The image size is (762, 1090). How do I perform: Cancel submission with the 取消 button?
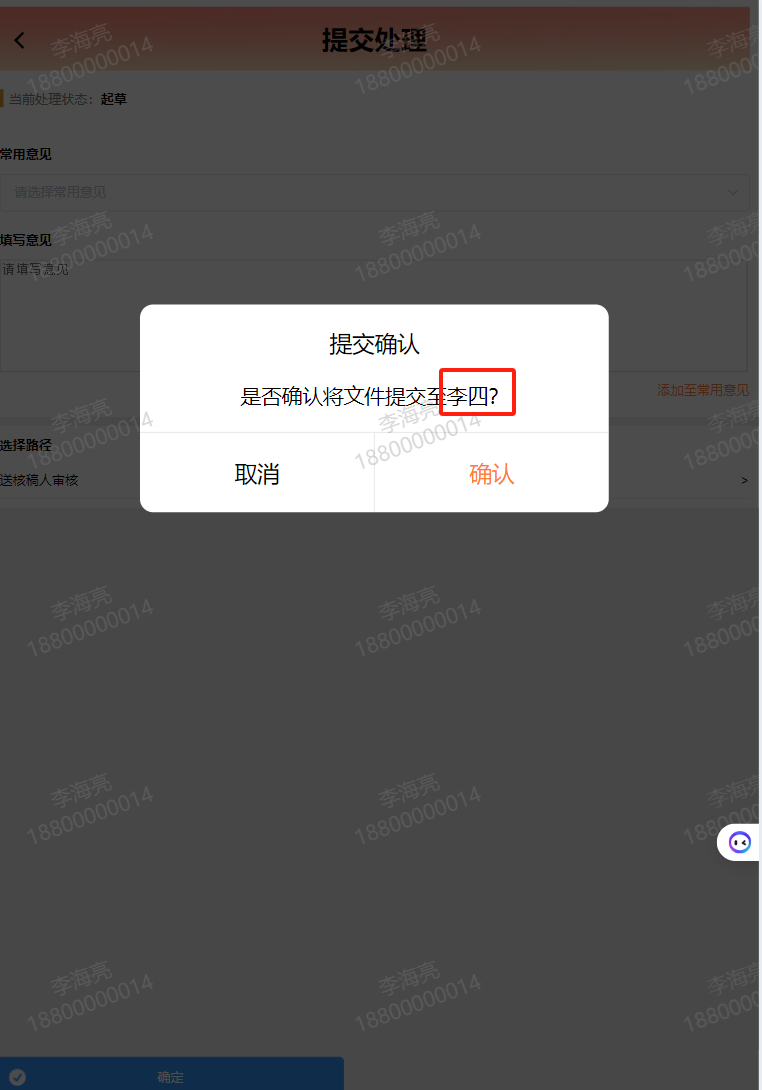(x=257, y=473)
